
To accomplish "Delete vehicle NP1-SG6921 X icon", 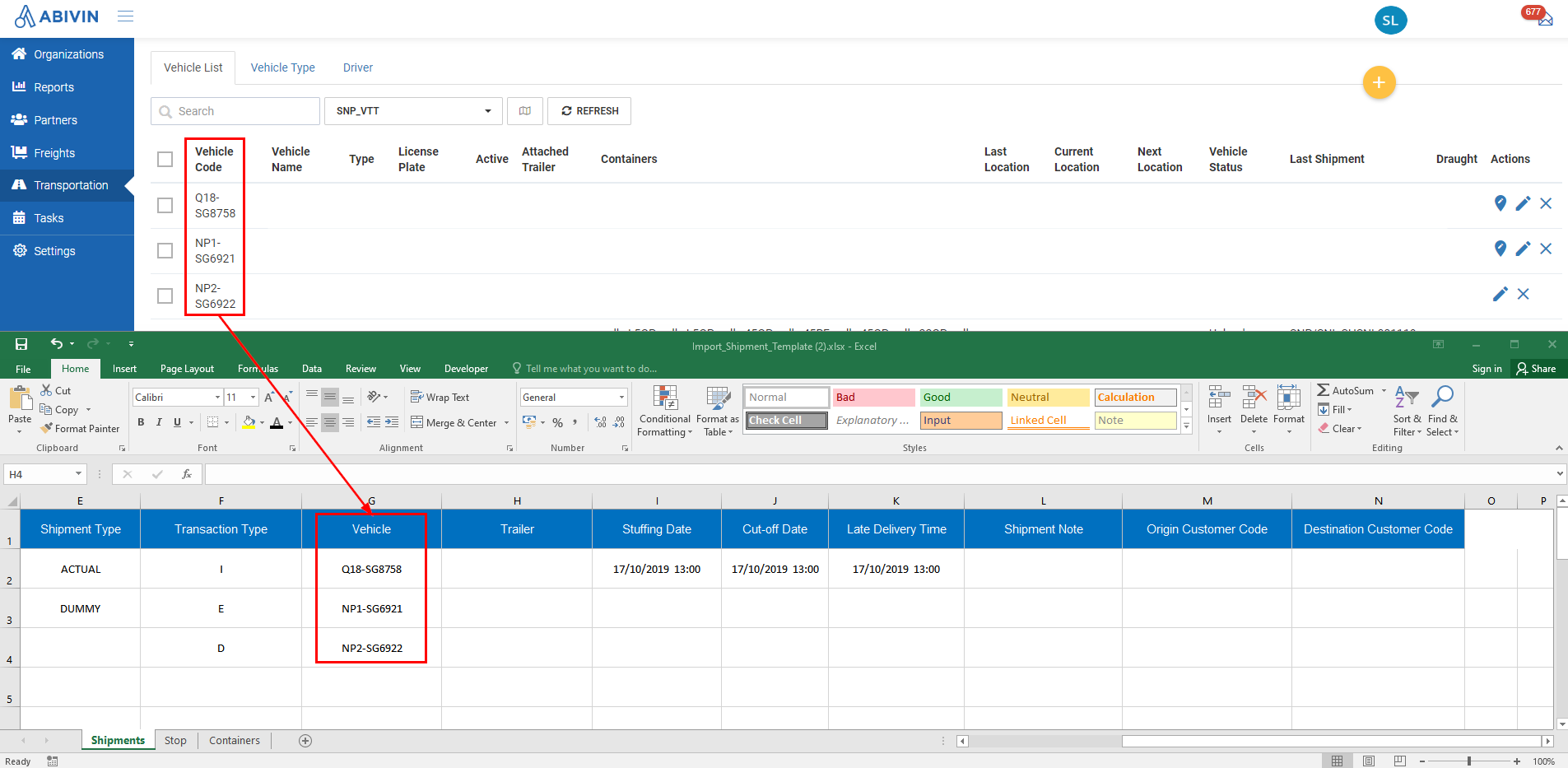I will (1546, 249).
